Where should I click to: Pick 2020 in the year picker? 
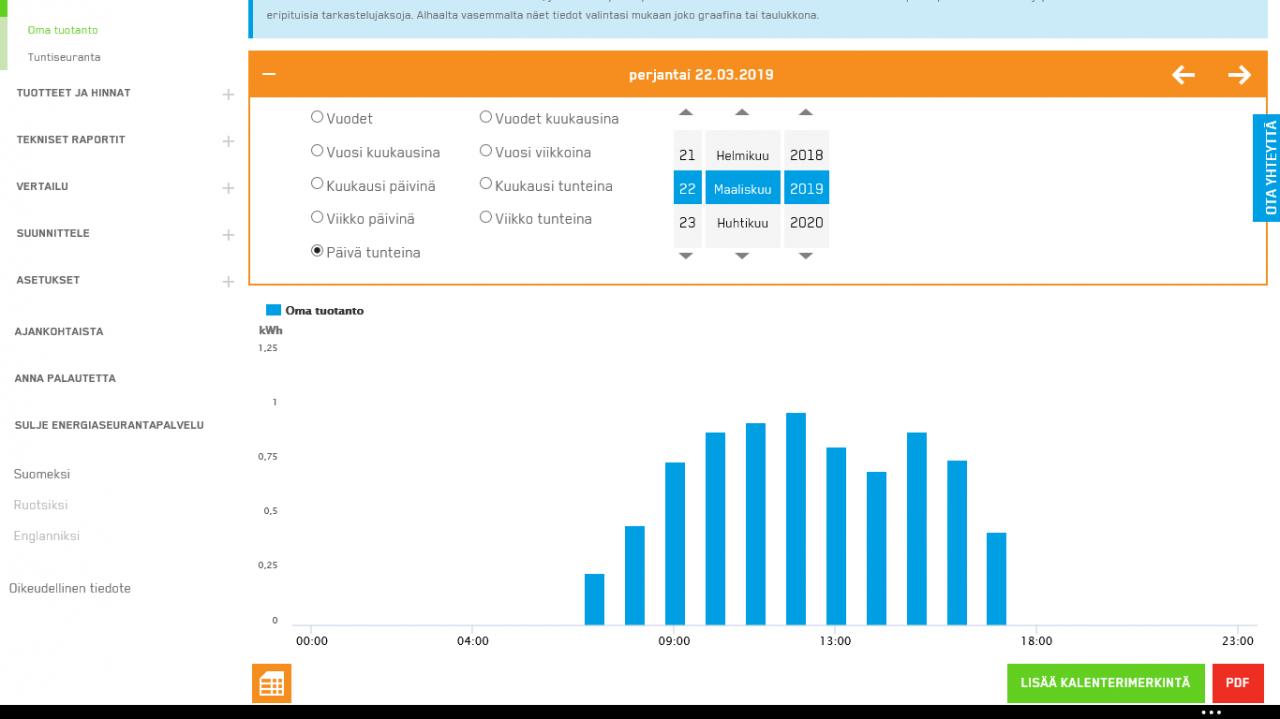coord(806,223)
